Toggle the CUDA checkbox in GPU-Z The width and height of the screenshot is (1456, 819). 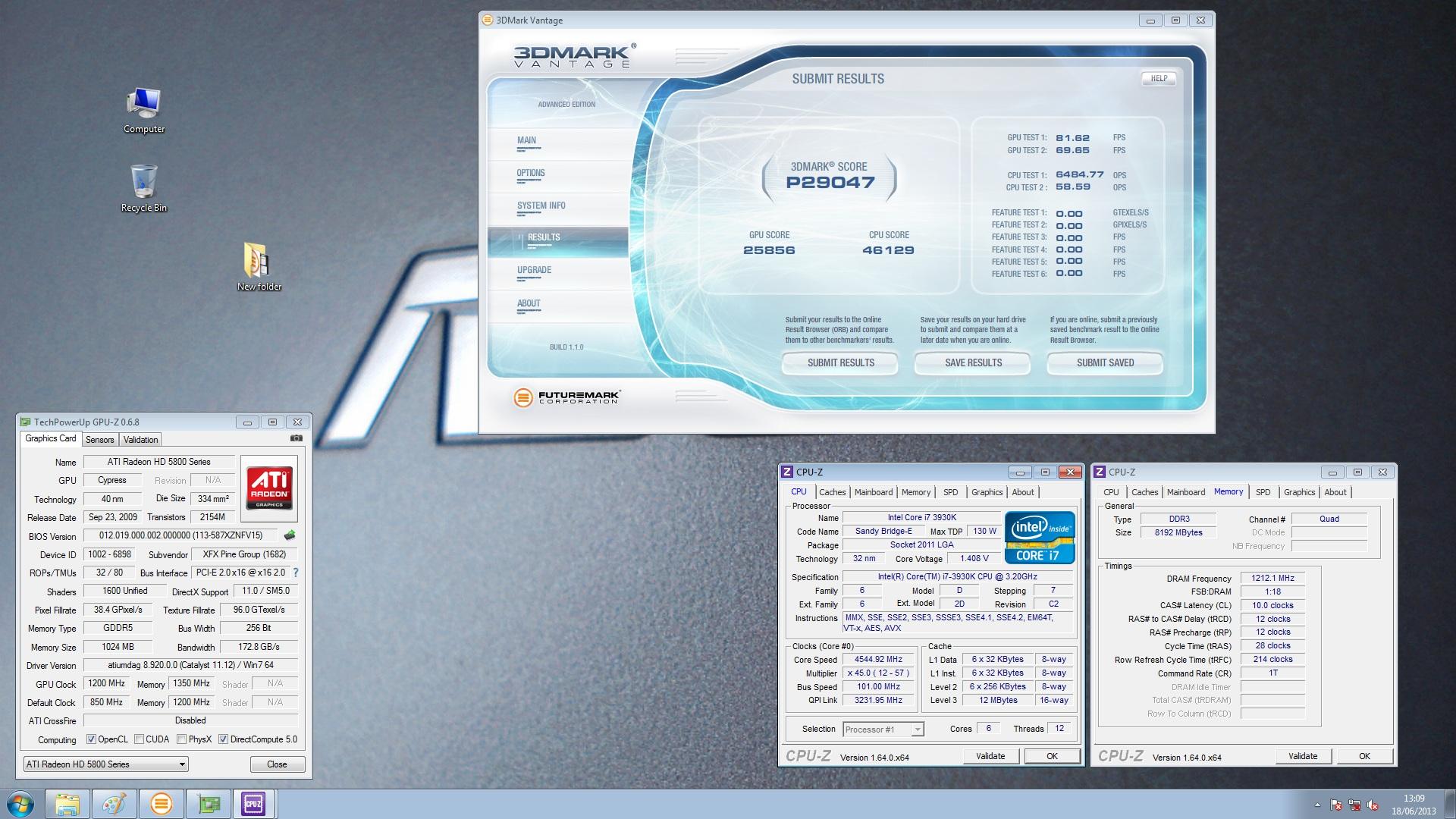tap(139, 739)
